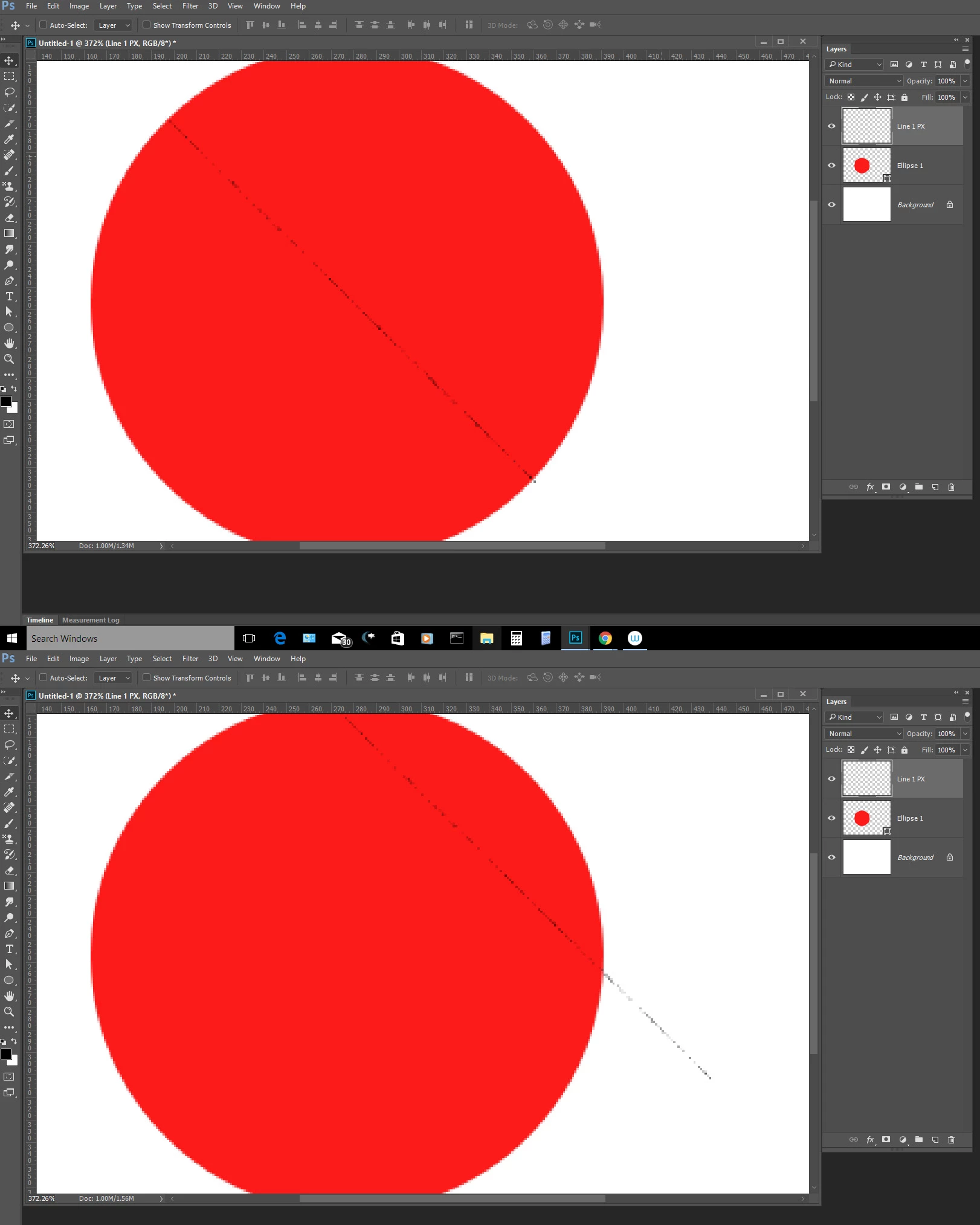Check Show Transform Controls in lower window
Viewport: 980px width, 1225px height.
click(x=146, y=677)
